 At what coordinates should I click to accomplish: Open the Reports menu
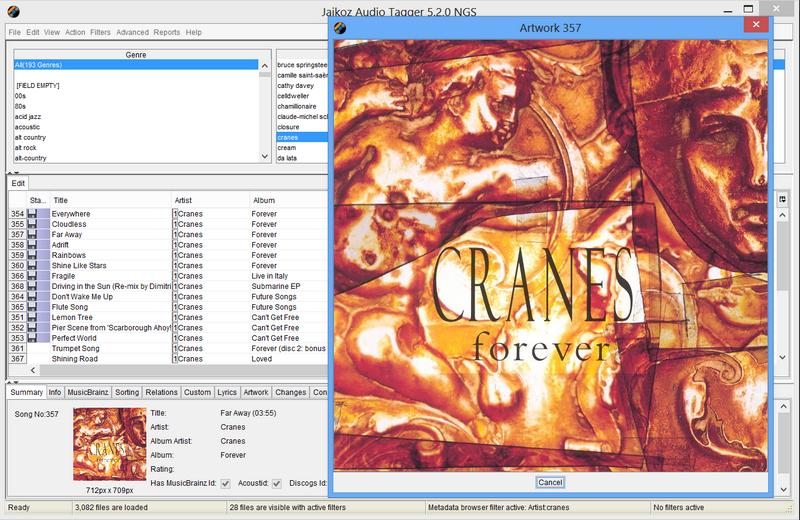[x=167, y=32]
